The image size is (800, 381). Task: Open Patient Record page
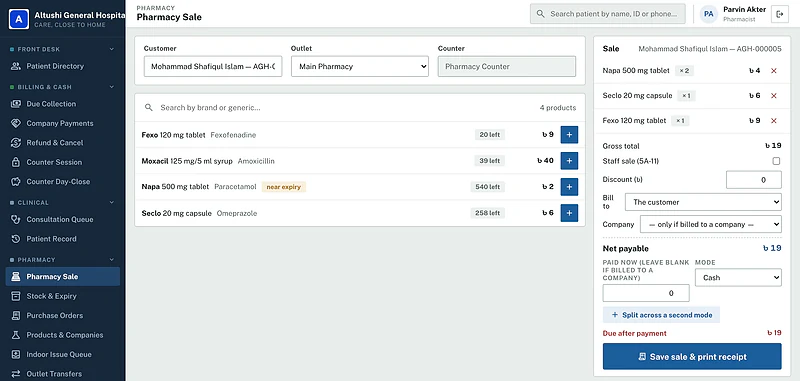point(63,239)
